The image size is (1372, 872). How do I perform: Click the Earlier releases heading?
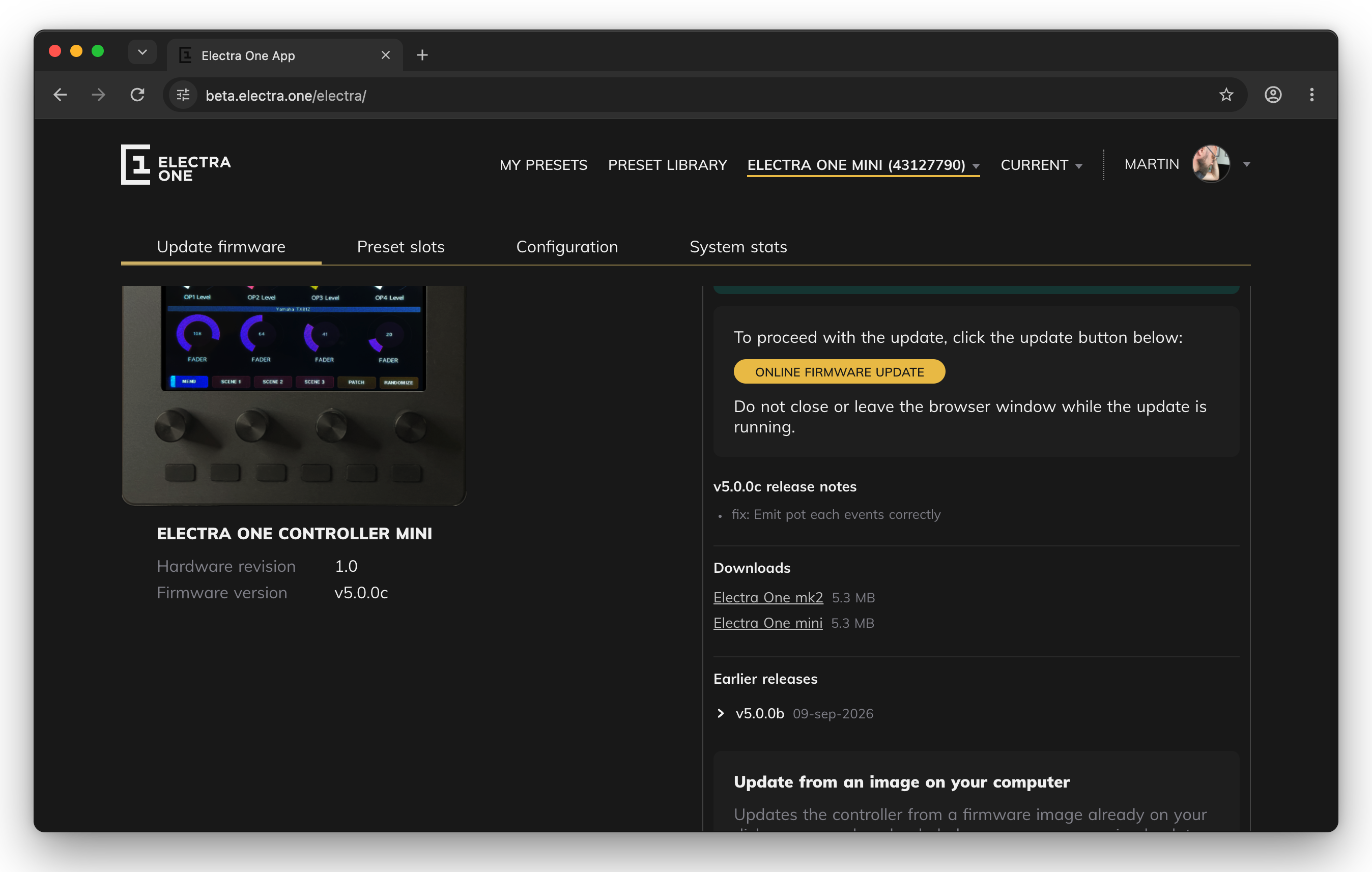coord(765,679)
